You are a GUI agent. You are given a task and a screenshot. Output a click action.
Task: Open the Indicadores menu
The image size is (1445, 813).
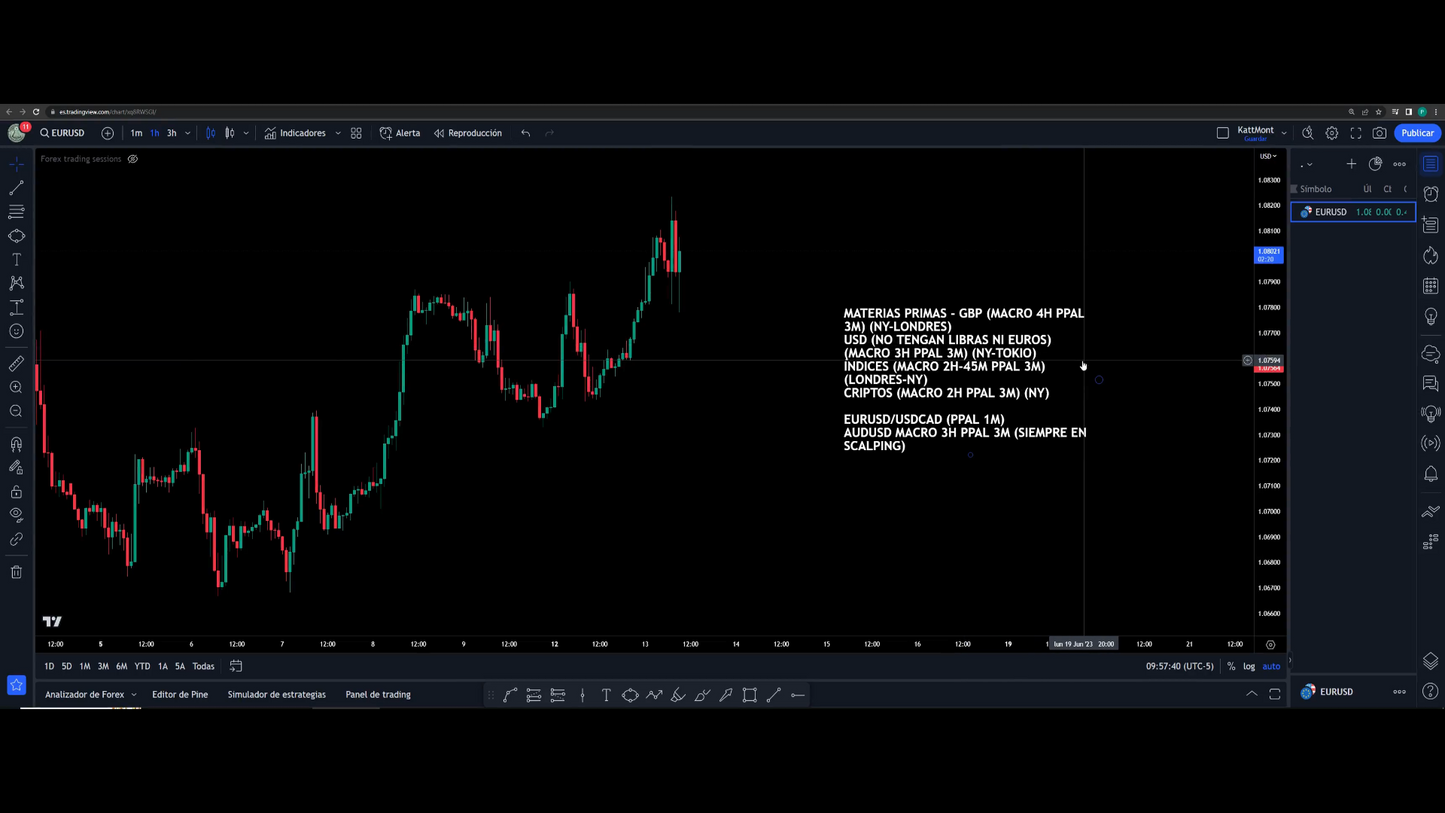click(x=295, y=133)
